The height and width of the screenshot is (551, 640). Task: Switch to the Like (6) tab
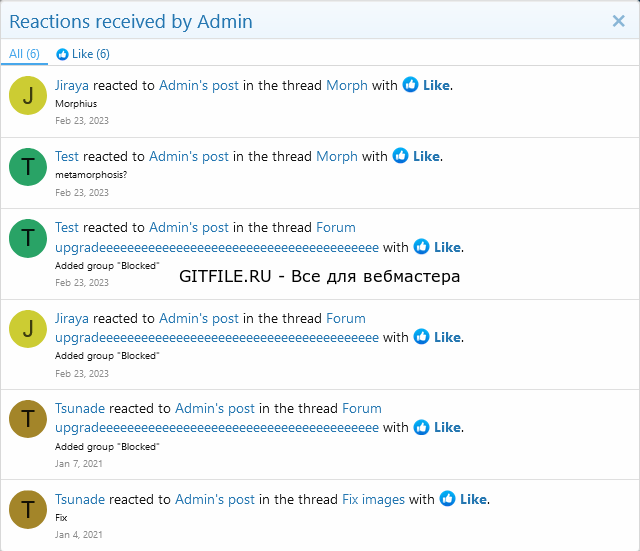click(83, 54)
